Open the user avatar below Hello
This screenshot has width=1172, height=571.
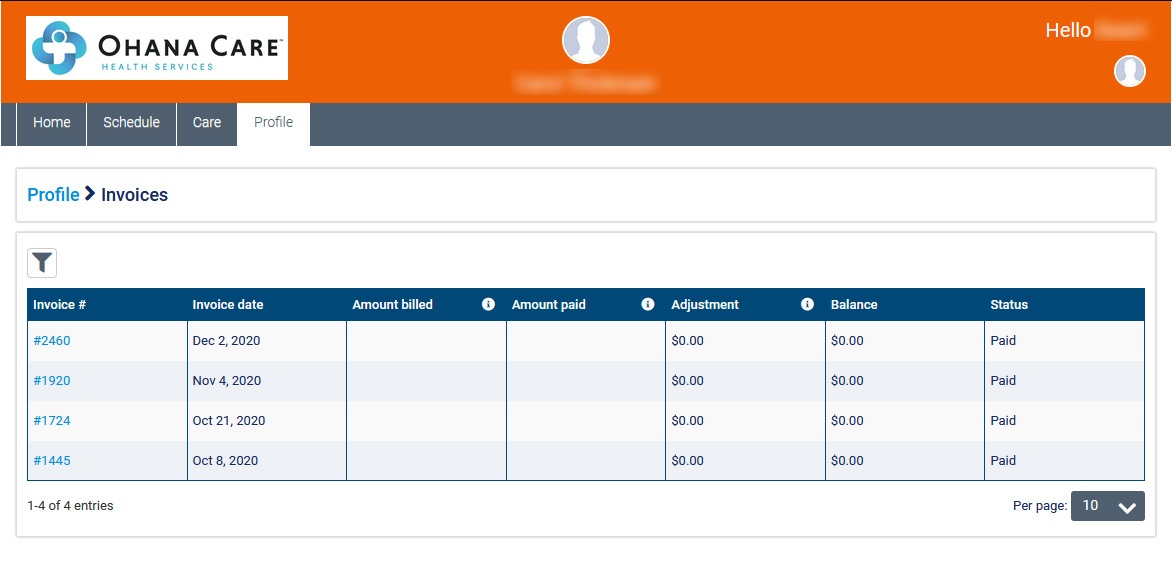[x=1130, y=71]
